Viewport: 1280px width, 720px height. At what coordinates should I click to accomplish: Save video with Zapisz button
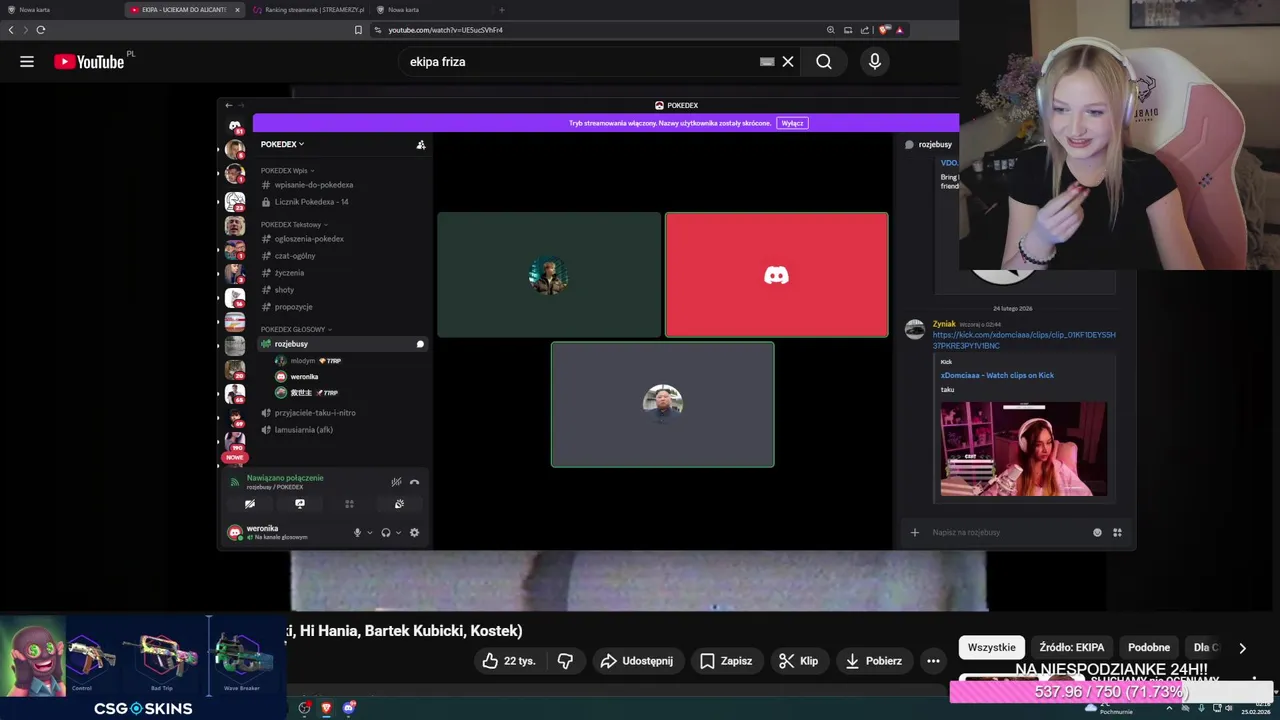click(726, 661)
